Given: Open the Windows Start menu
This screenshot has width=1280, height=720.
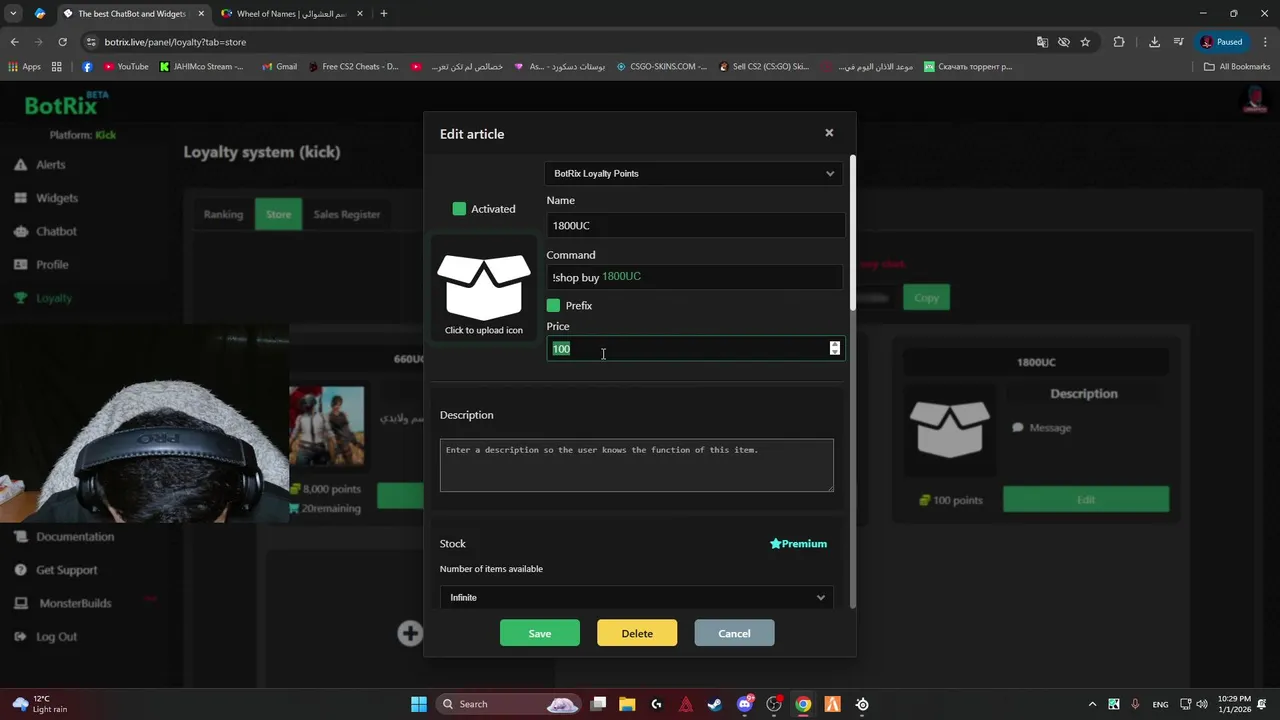Looking at the screenshot, I should [x=419, y=704].
